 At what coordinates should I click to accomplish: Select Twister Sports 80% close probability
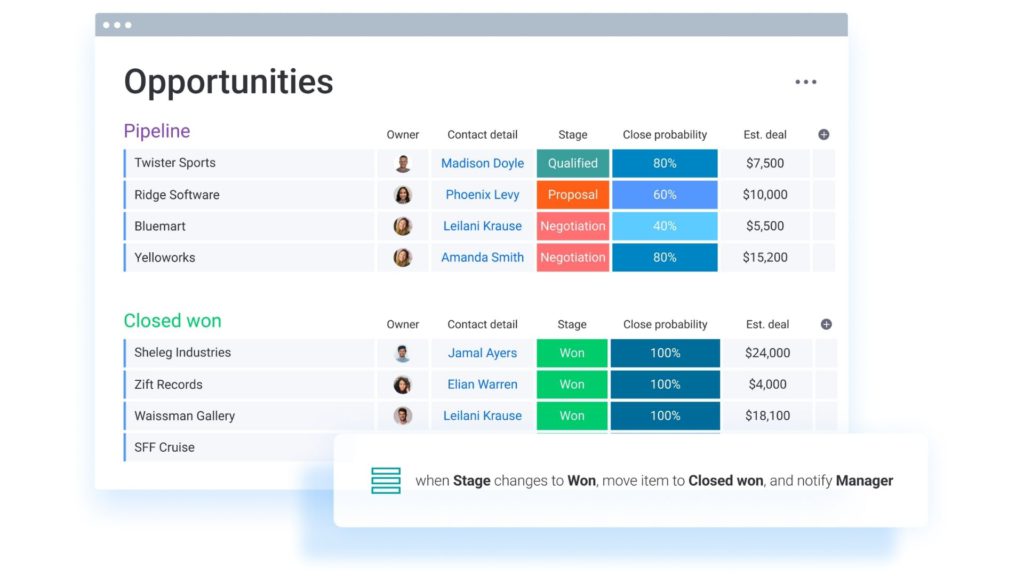pyautogui.click(x=664, y=163)
